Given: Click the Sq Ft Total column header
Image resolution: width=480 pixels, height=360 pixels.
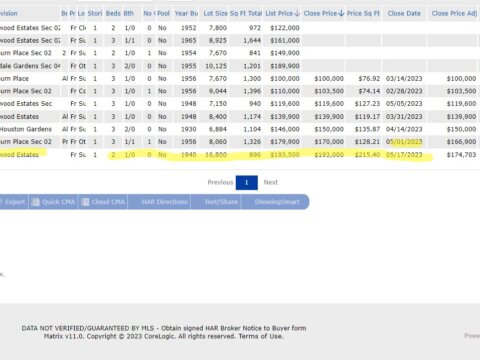Looking at the screenshot, I should coord(246,14).
